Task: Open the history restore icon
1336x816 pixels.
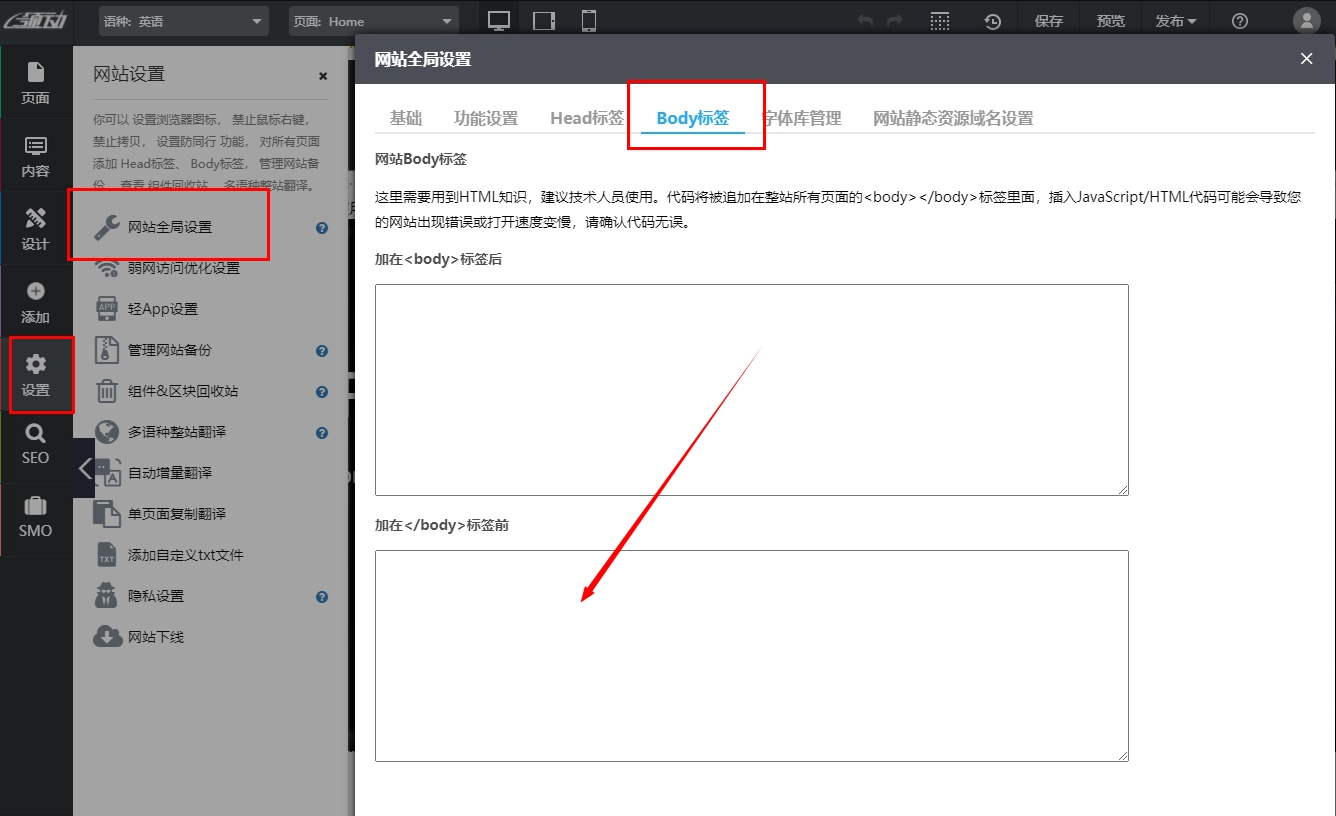Action: pyautogui.click(x=992, y=21)
